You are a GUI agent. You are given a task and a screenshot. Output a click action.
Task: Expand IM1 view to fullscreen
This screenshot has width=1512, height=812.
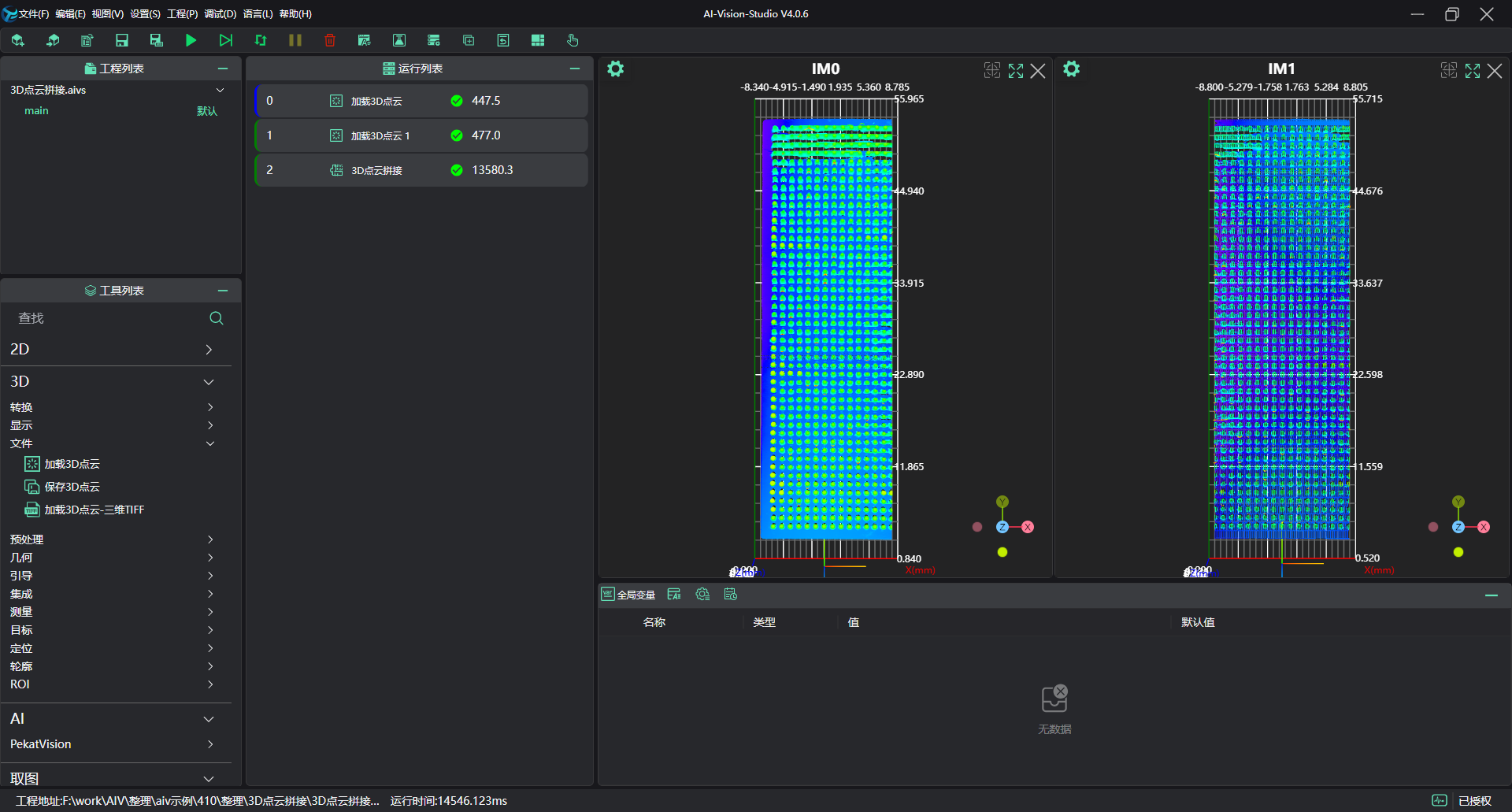(x=1473, y=71)
